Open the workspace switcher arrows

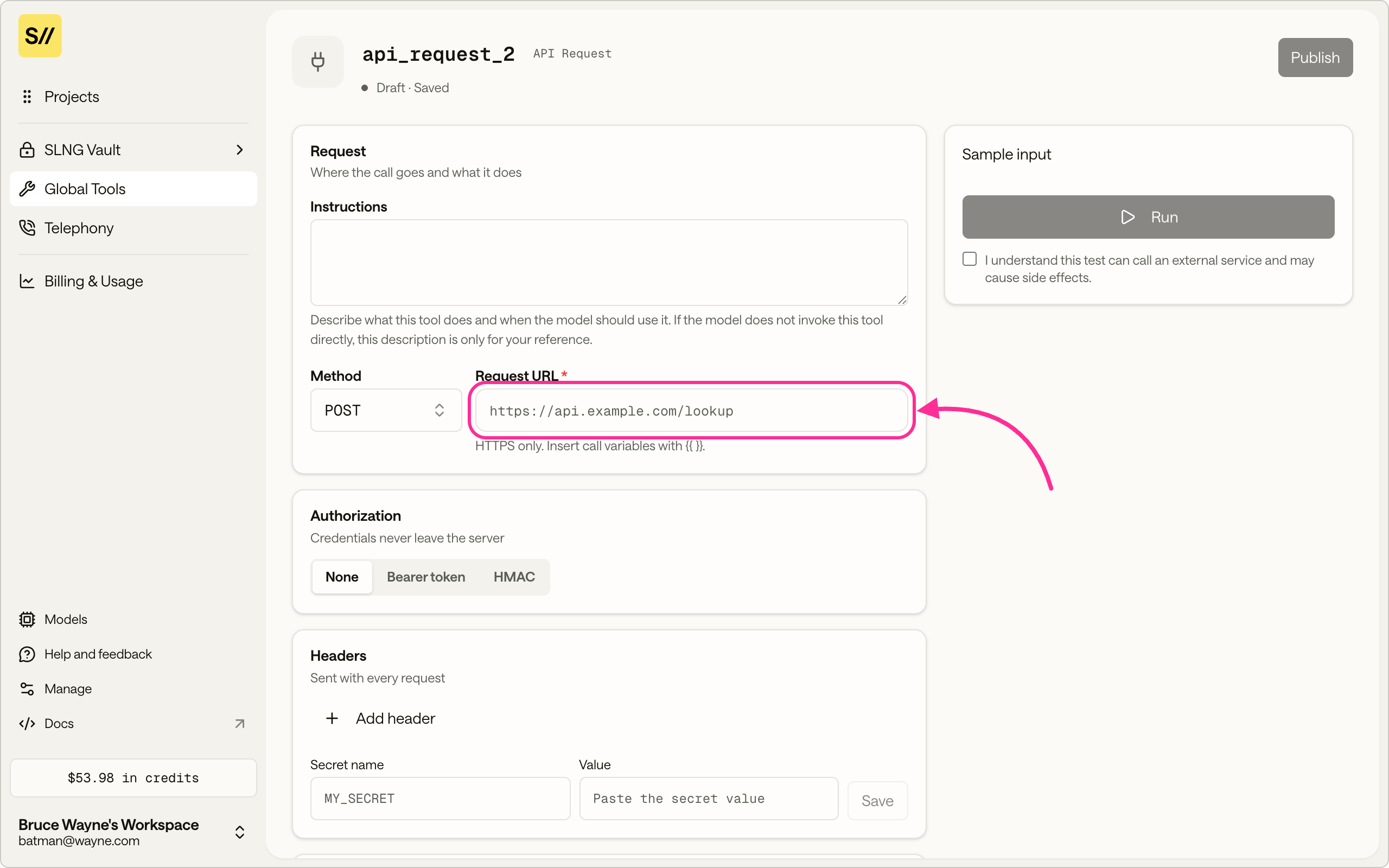pyautogui.click(x=240, y=832)
